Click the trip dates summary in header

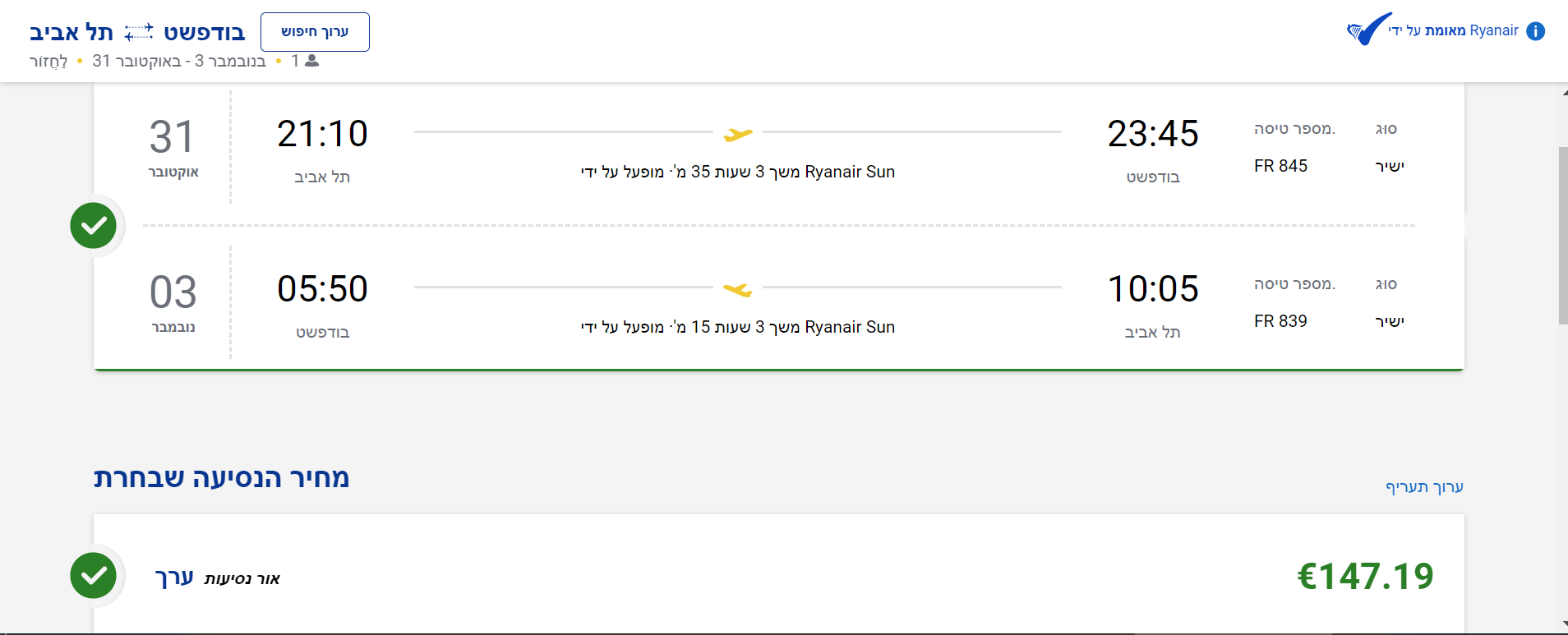pos(179,61)
